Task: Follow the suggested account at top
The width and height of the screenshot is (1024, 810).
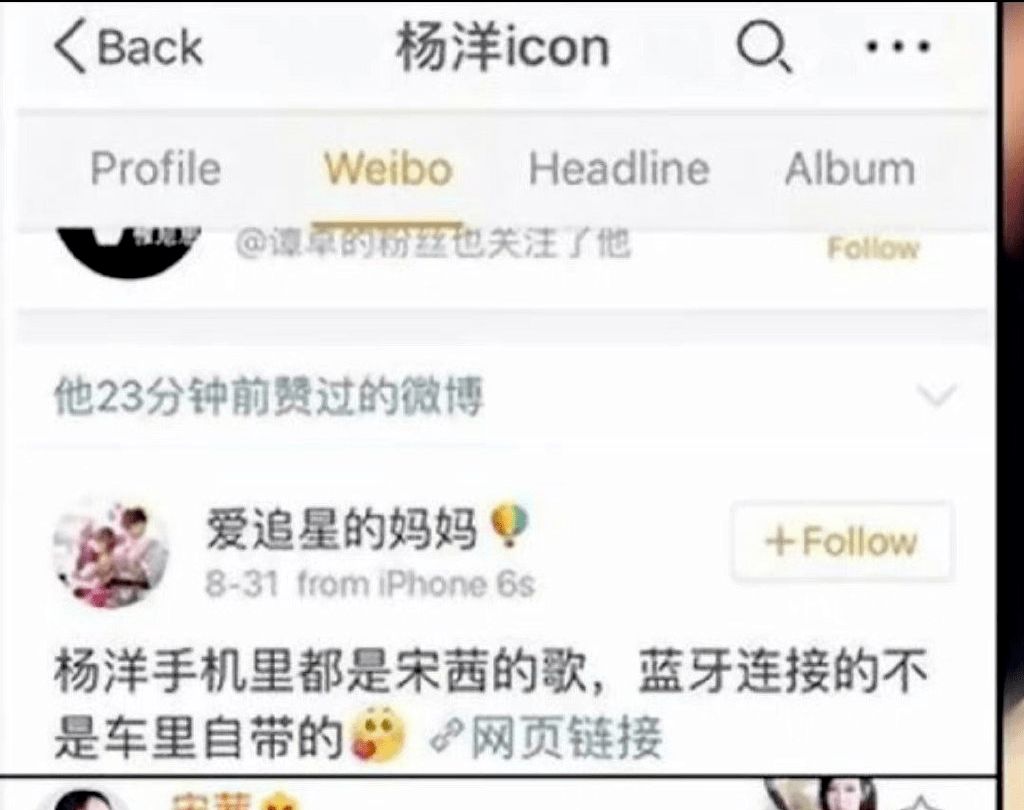Action: tap(873, 249)
